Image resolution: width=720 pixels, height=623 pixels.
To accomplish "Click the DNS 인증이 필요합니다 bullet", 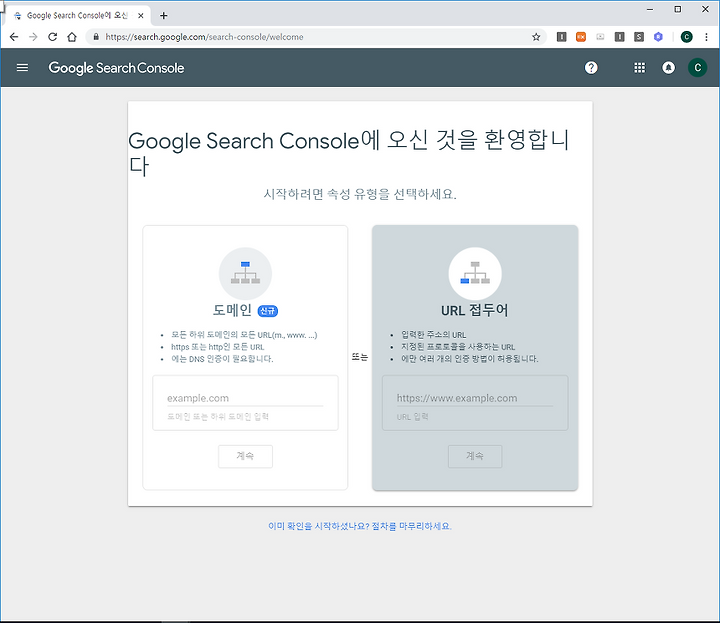I will click(222, 359).
